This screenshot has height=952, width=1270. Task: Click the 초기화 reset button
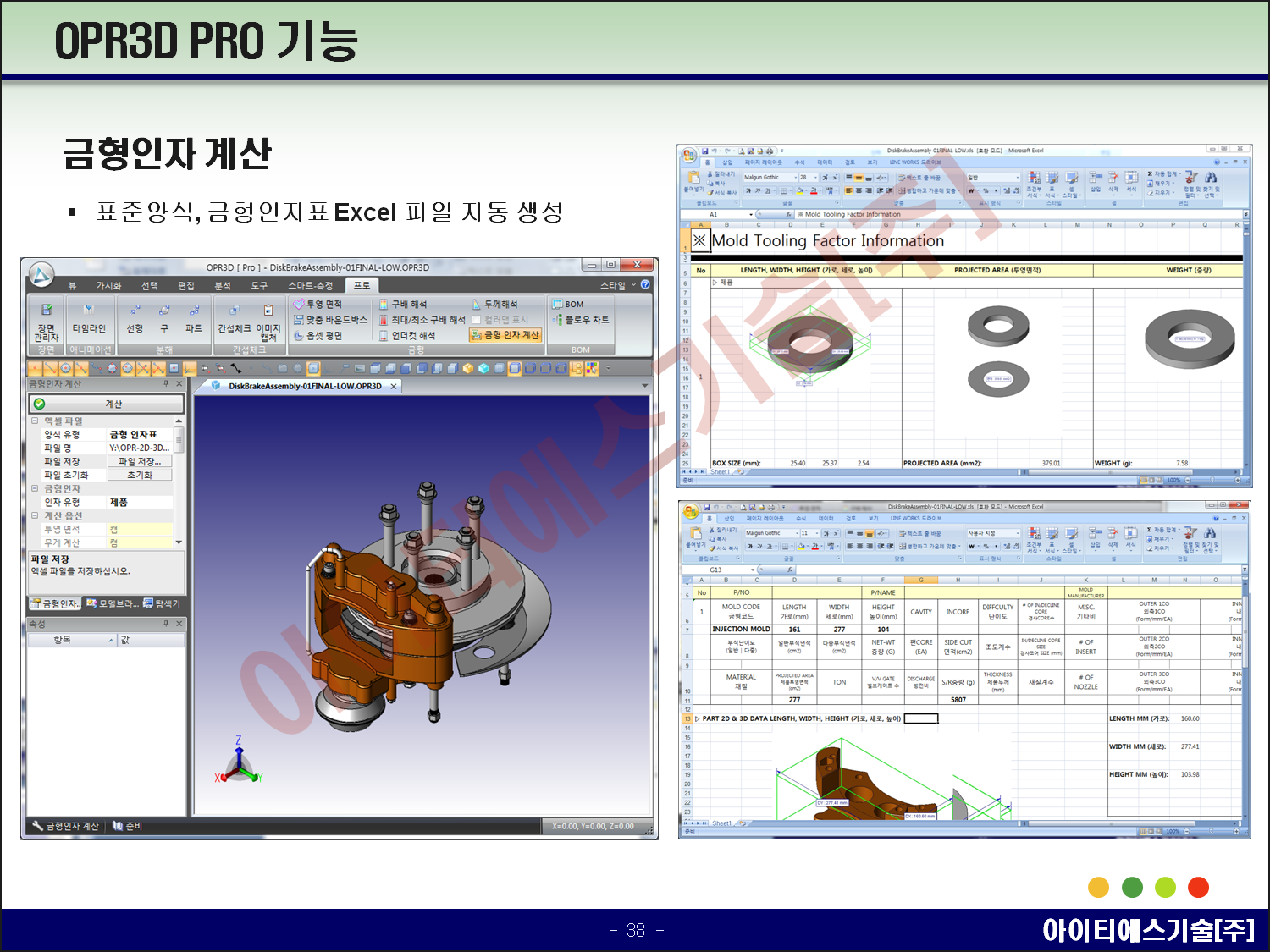click(140, 476)
